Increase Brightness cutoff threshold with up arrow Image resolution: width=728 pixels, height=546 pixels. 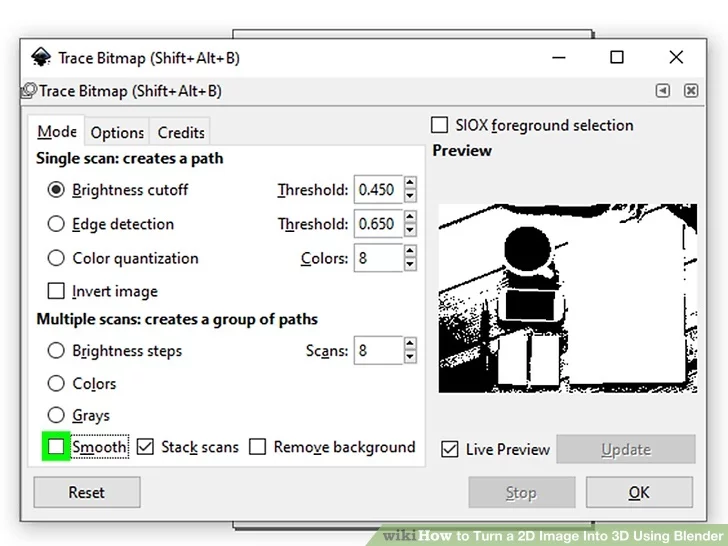coord(410,183)
